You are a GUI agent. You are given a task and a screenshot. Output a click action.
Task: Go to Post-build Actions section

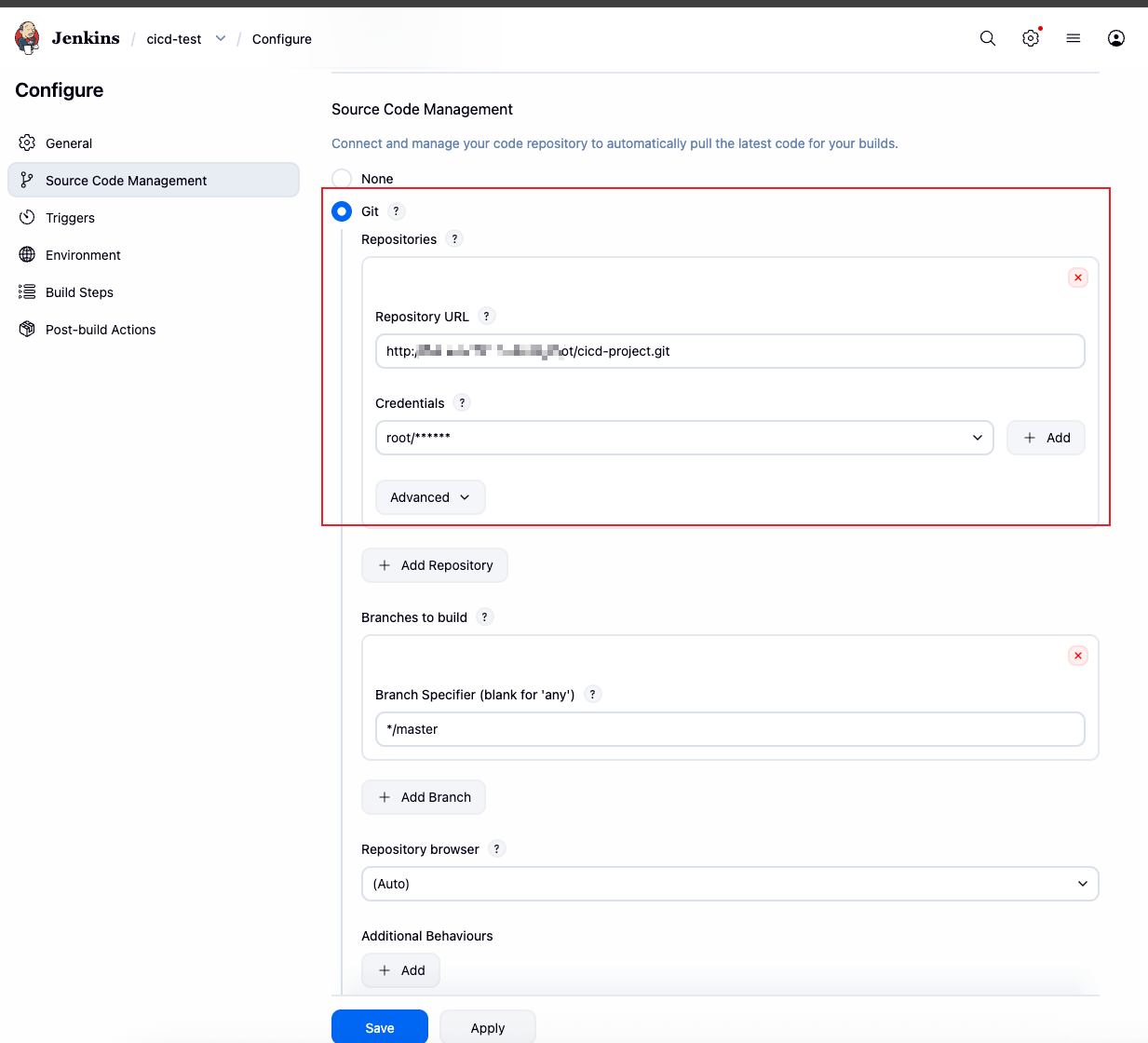coord(154,329)
